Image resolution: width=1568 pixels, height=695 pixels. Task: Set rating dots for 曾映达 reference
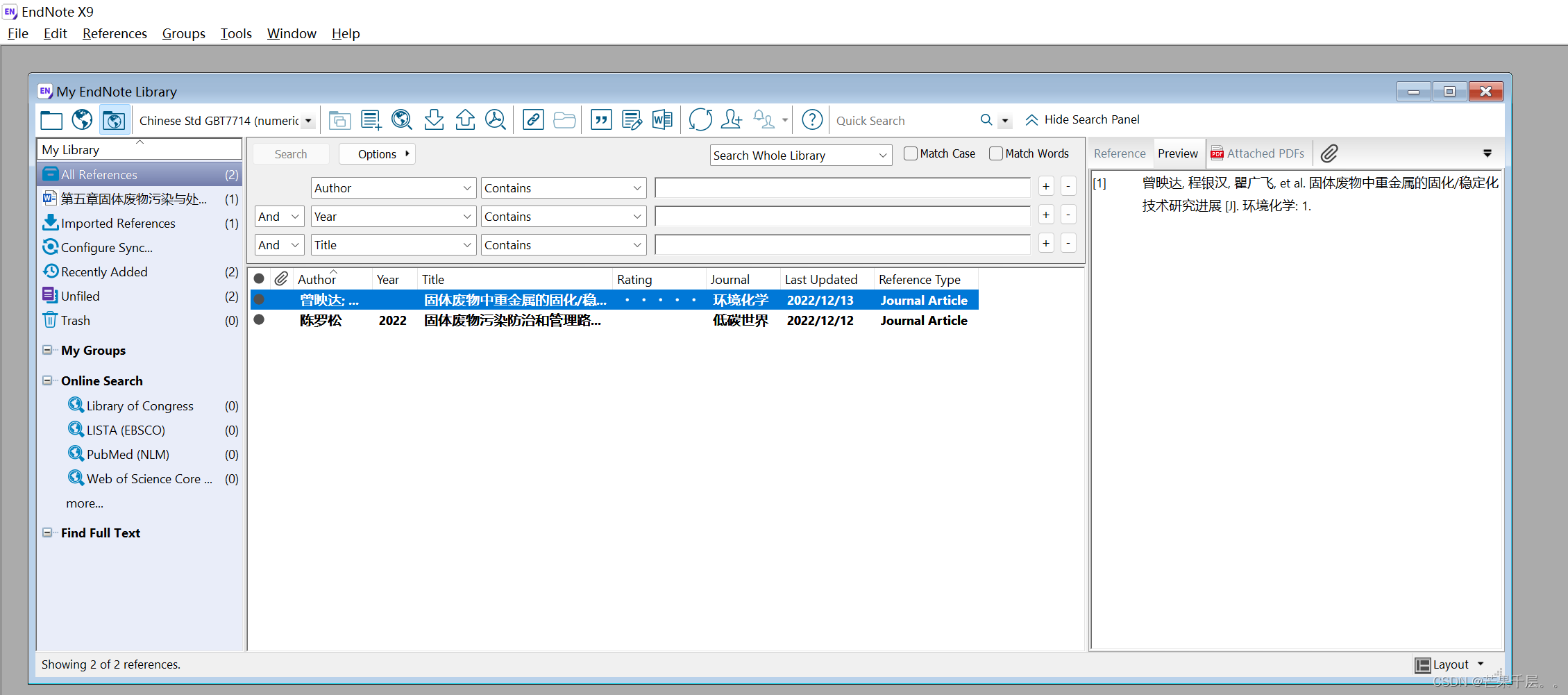pyautogui.click(x=660, y=300)
